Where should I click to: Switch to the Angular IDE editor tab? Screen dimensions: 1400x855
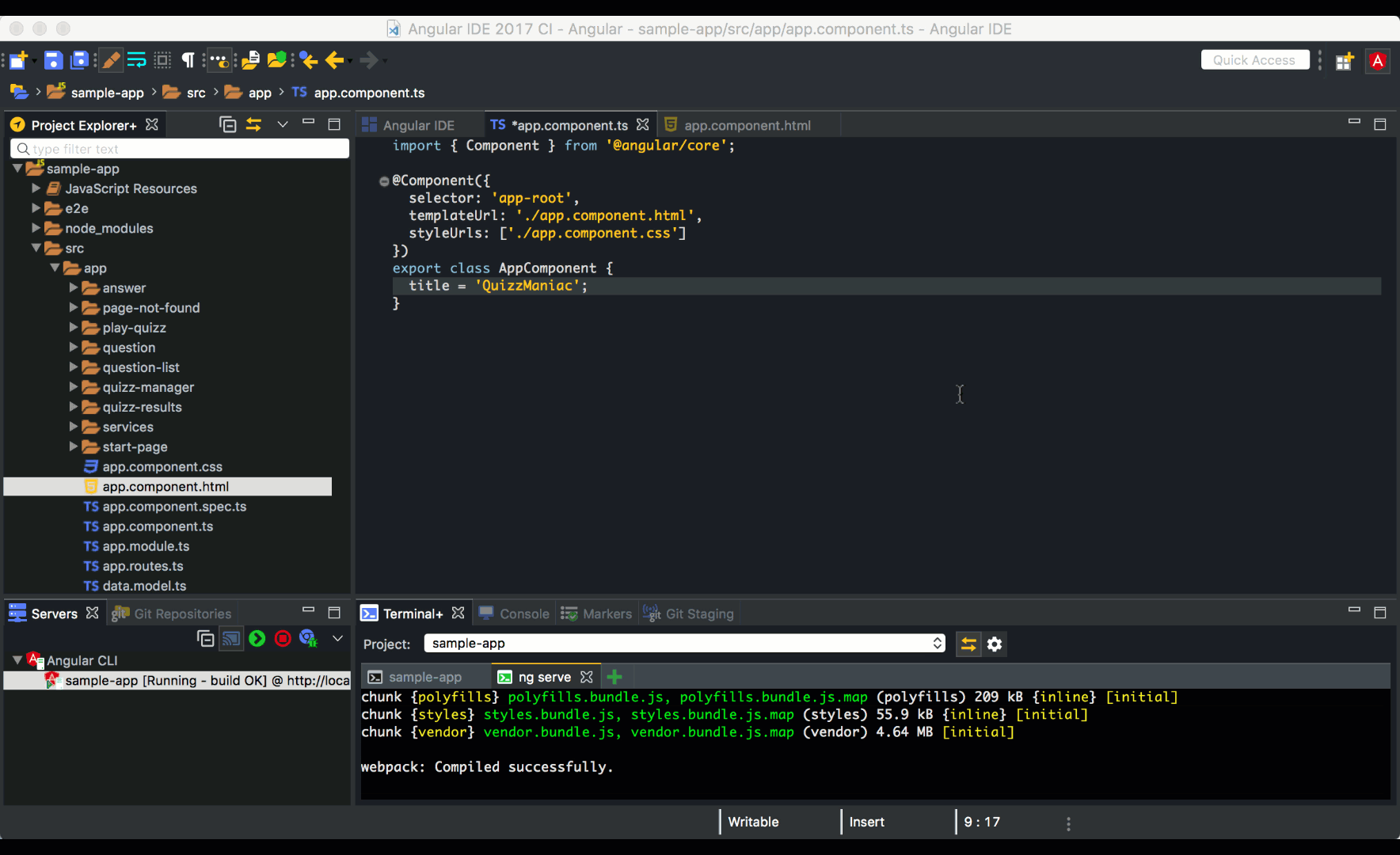click(418, 125)
